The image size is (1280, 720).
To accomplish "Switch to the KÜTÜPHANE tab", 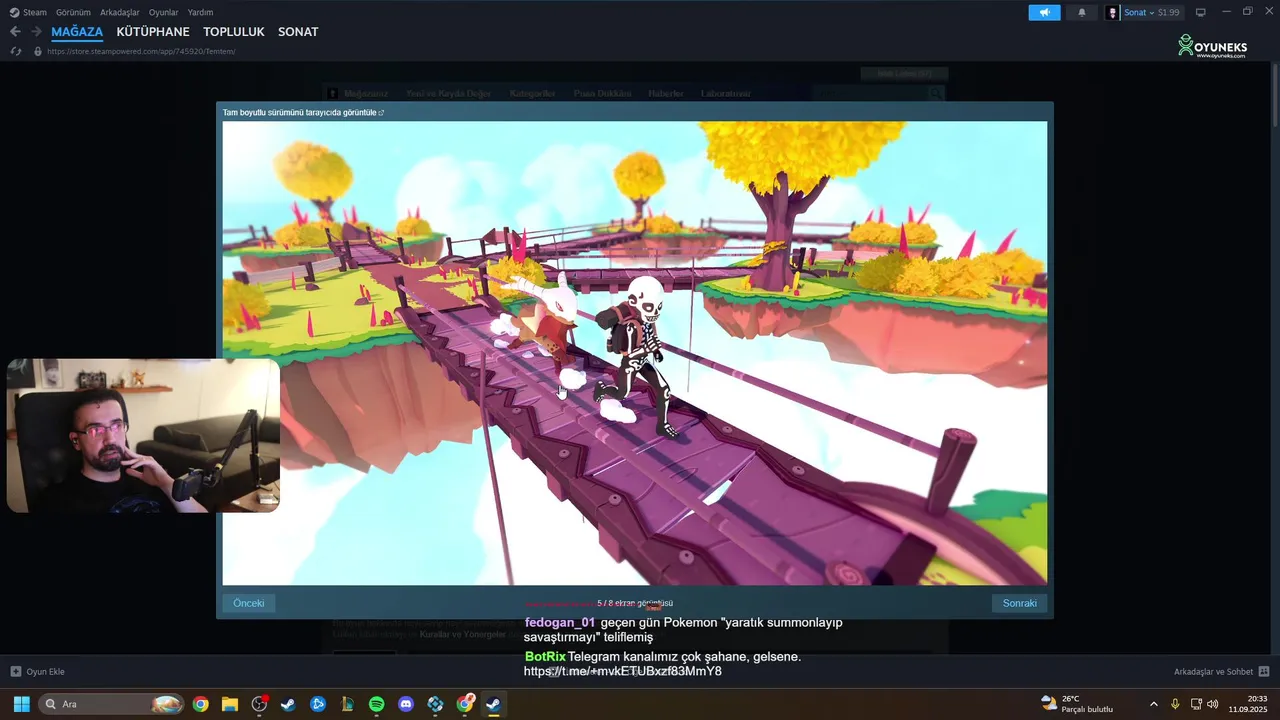I will point(153,32).
